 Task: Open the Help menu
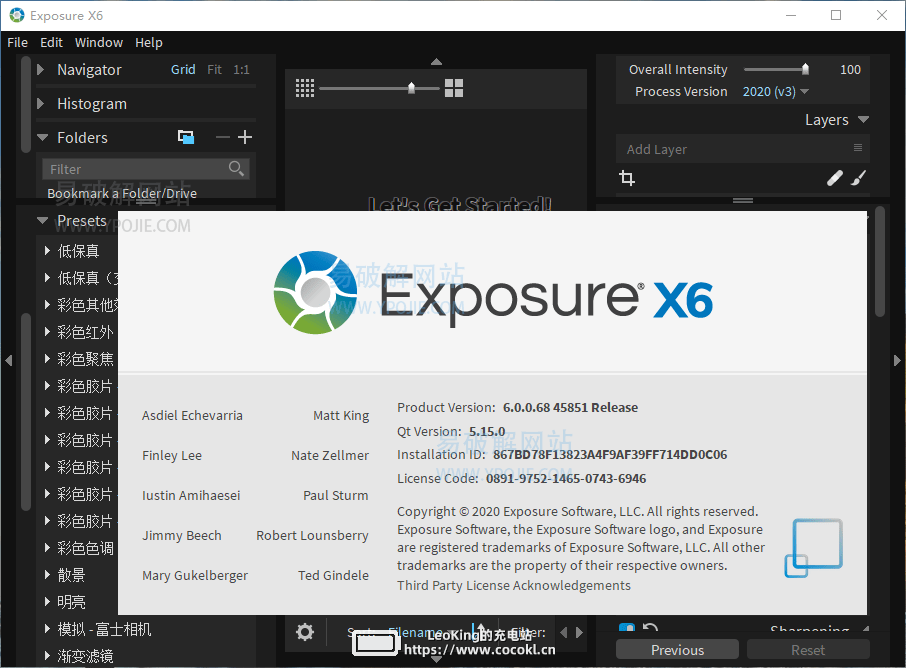point(148,43)
